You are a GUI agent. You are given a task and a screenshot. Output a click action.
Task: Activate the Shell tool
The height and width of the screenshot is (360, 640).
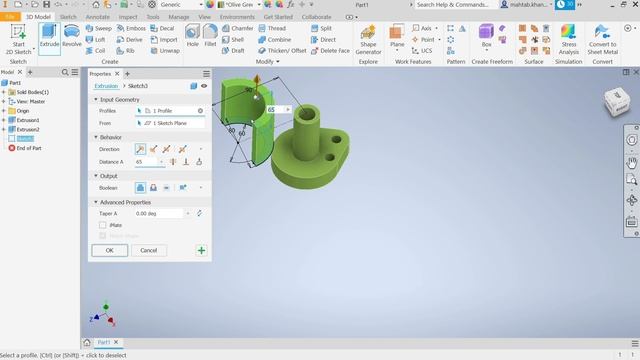tap(233, 40)
